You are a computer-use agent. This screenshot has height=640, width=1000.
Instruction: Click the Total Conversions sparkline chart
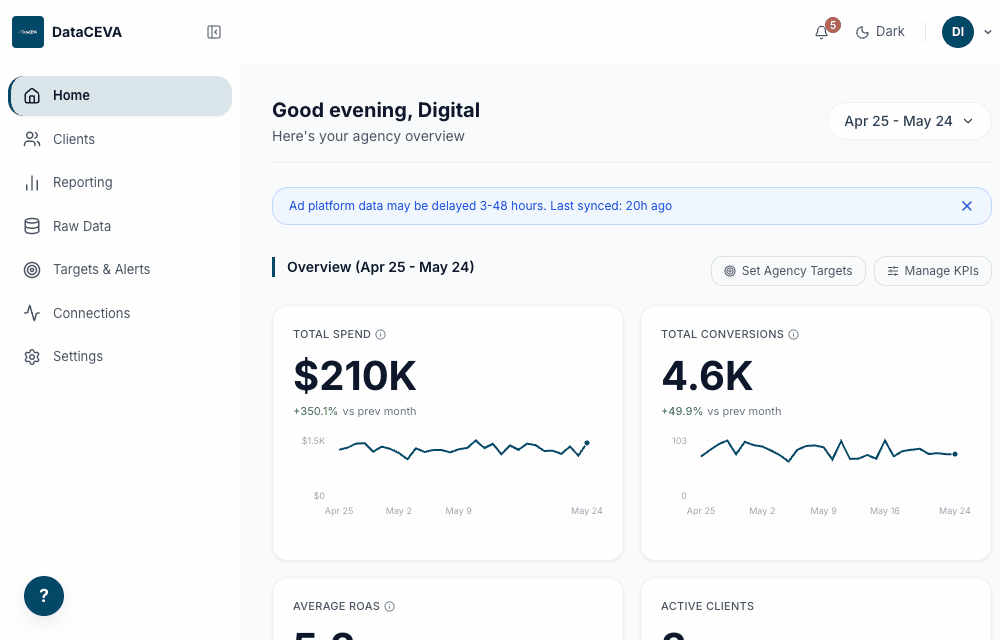click(x=818, y=475)
